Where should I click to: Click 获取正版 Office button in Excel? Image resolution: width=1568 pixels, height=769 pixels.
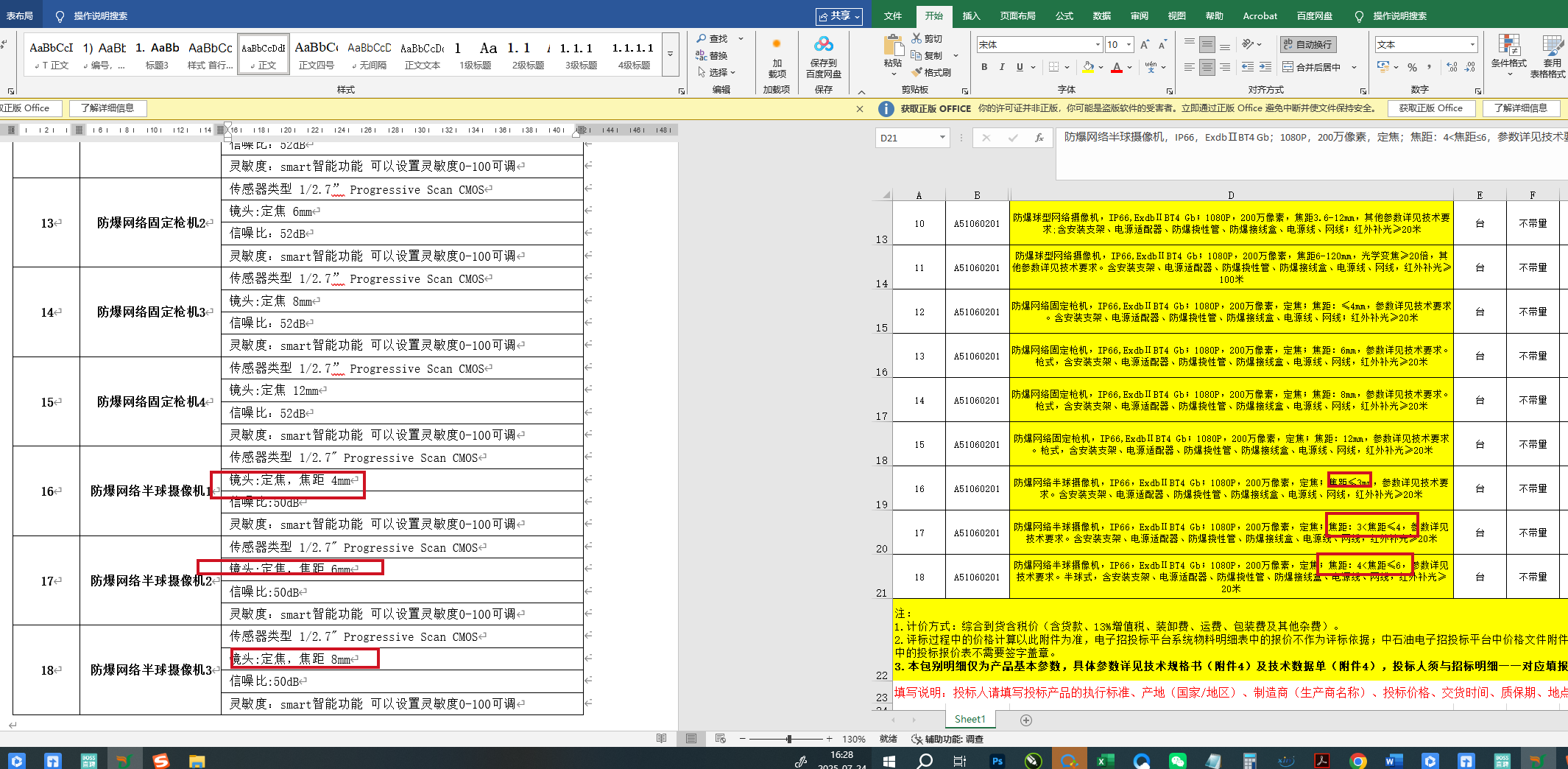coord(1431,108)
